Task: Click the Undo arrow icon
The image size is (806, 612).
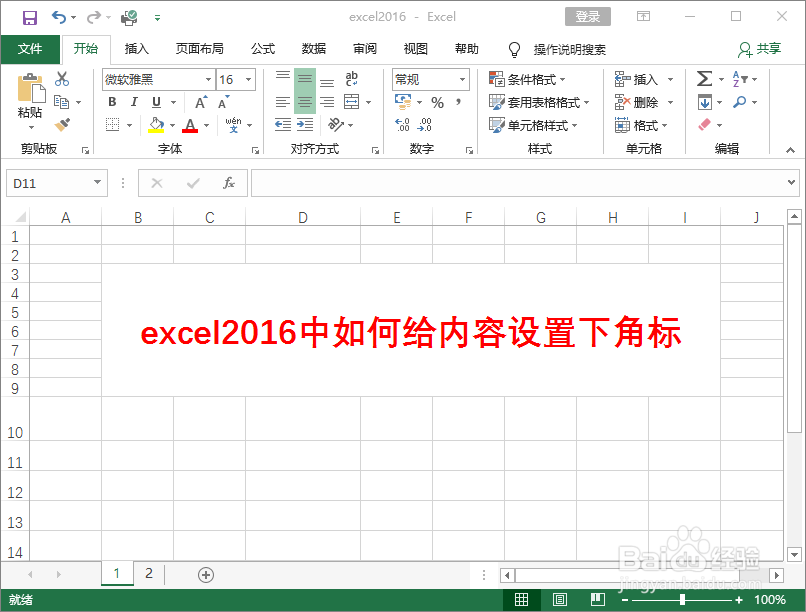Action: 59,17
